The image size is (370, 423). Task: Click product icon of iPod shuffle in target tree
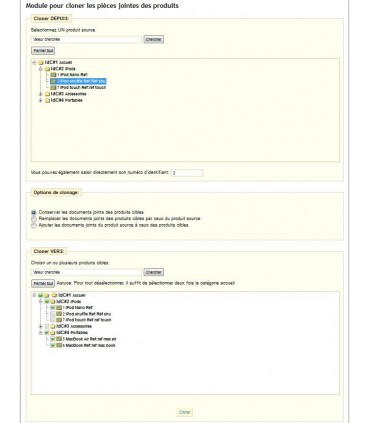tap(59, 314)
